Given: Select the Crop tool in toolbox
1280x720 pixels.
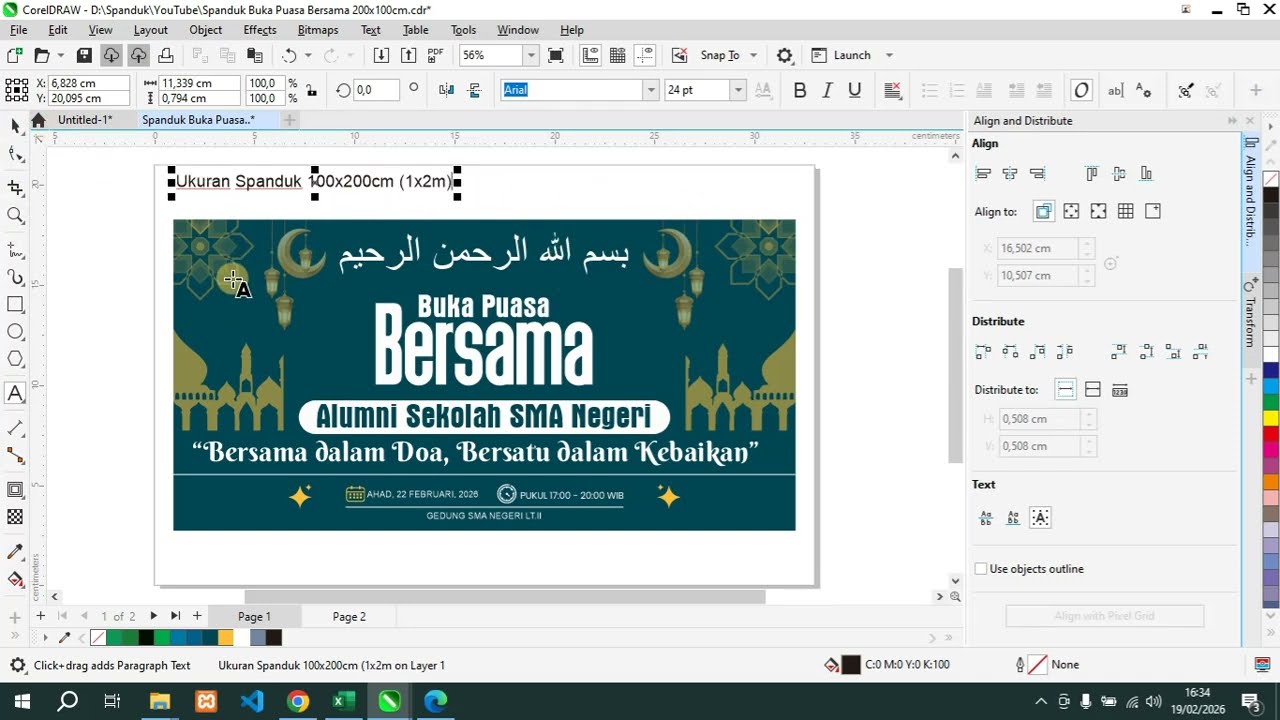Looking at the screenshot, I should pos(15,188).
